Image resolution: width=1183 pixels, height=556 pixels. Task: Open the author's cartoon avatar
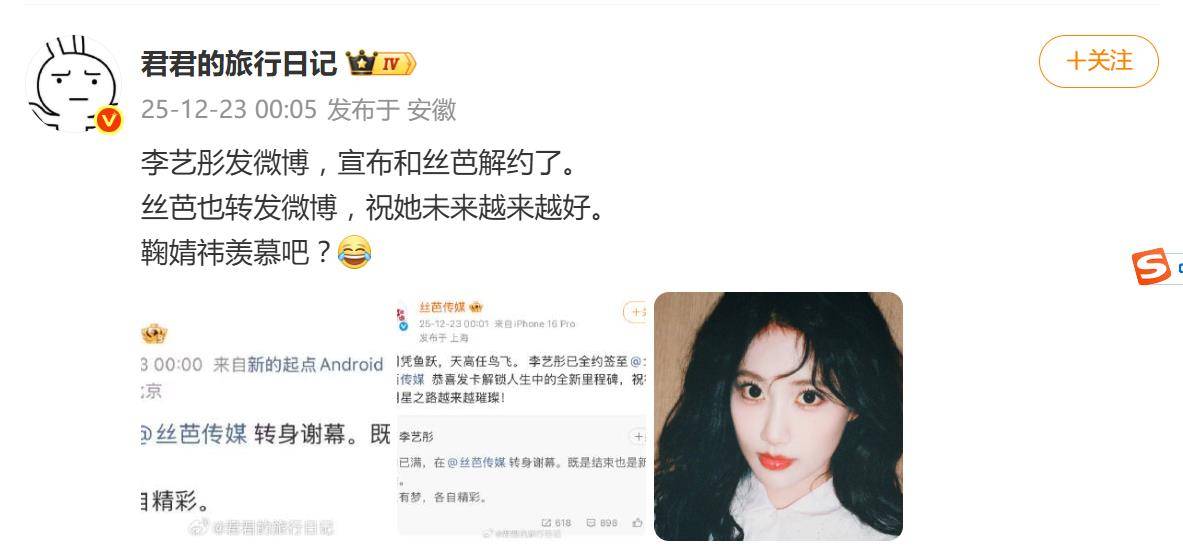[73, 84]
